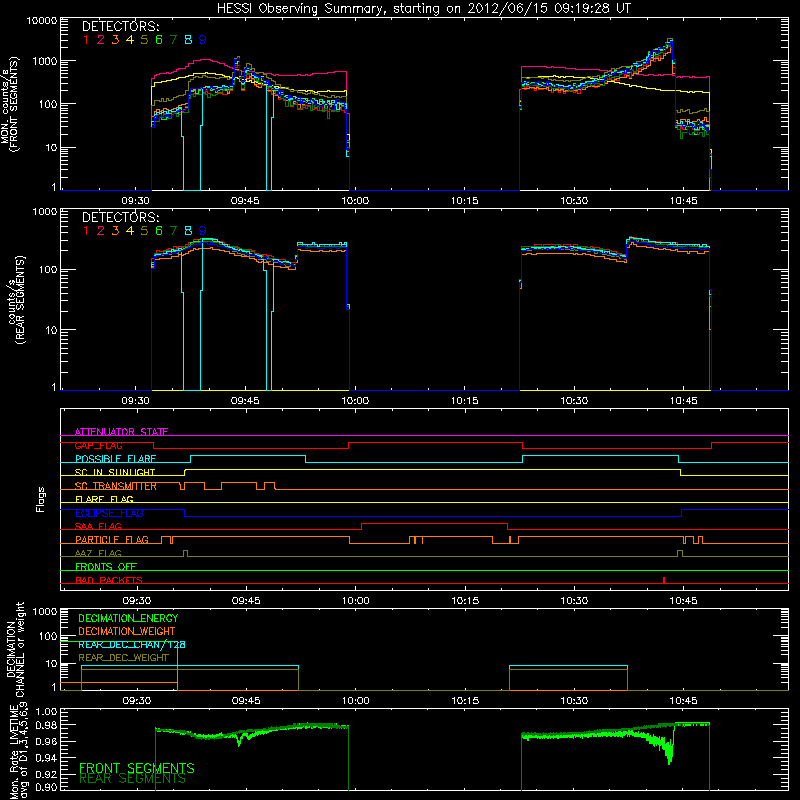Screen dimensions: 800x800
Task: Click 10:45 time label under Flags plot
Action: tap(684, 601)
